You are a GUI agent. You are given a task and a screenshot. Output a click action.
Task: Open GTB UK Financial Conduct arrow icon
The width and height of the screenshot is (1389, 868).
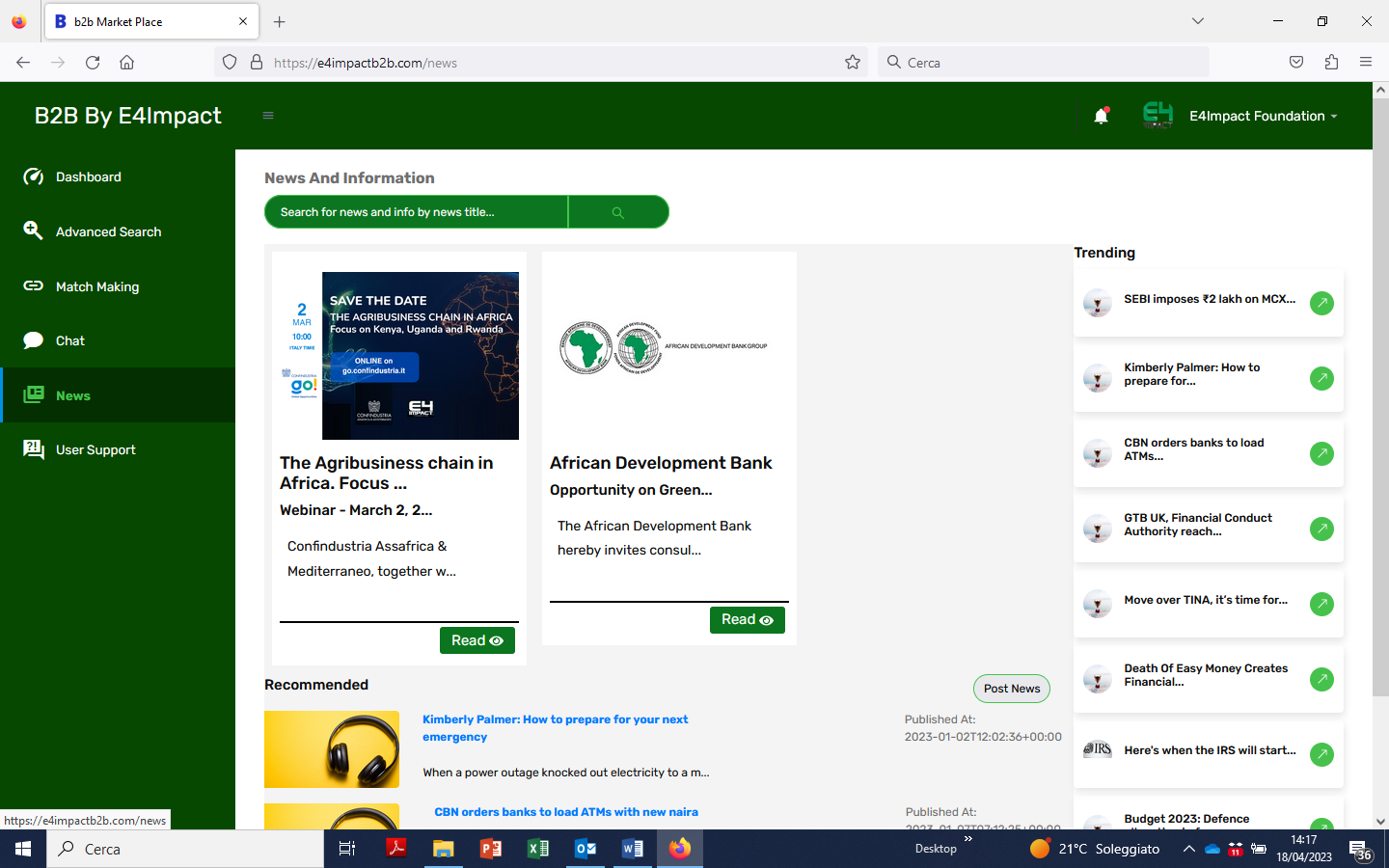[1321, 529]
